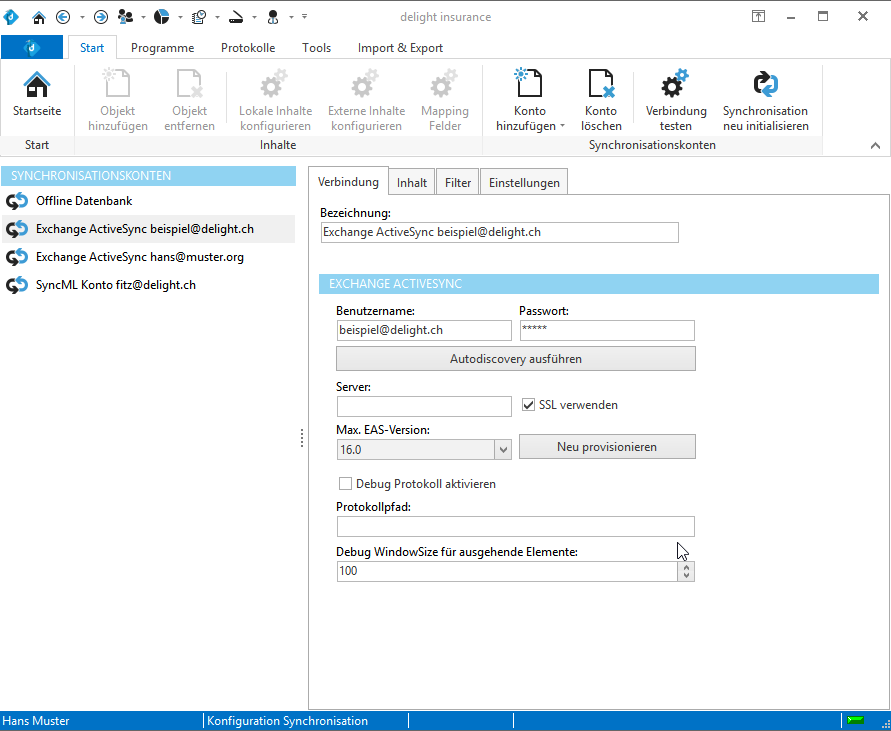Open the journal icon in quick access toolbar
Screen dimensions: 891x731
coord(198,17)
